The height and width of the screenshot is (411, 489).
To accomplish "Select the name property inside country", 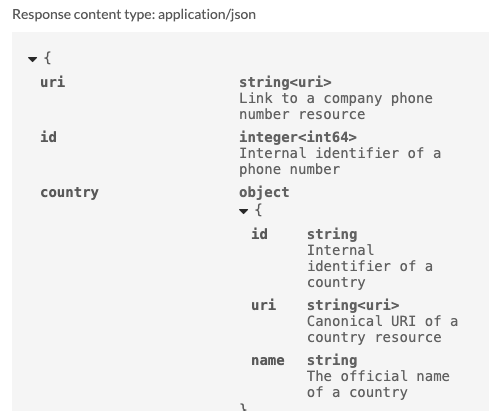I will pyautogui.click(x=268, y=360).
